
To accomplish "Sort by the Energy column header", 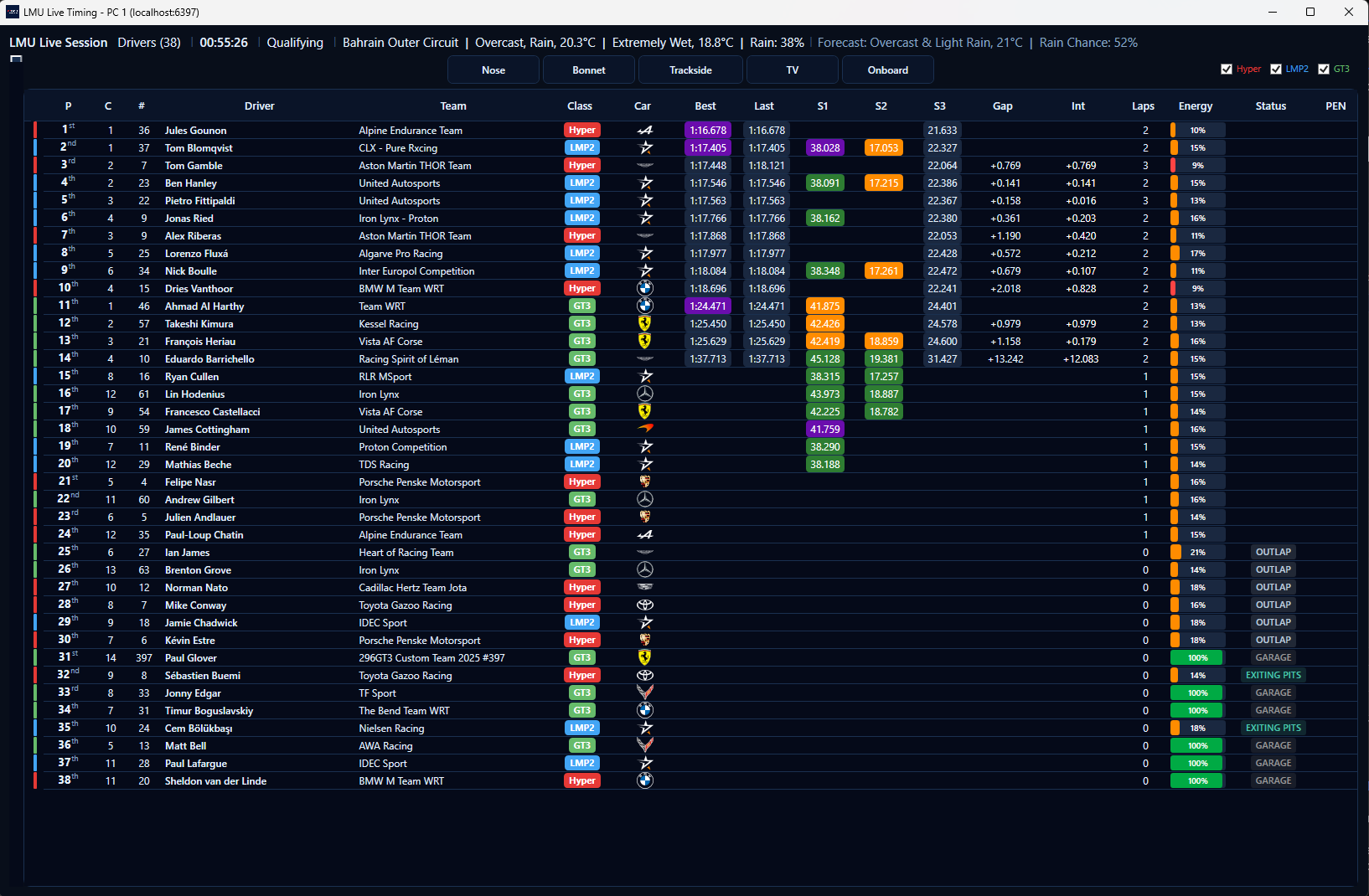I will click(x=1196, y=106).
